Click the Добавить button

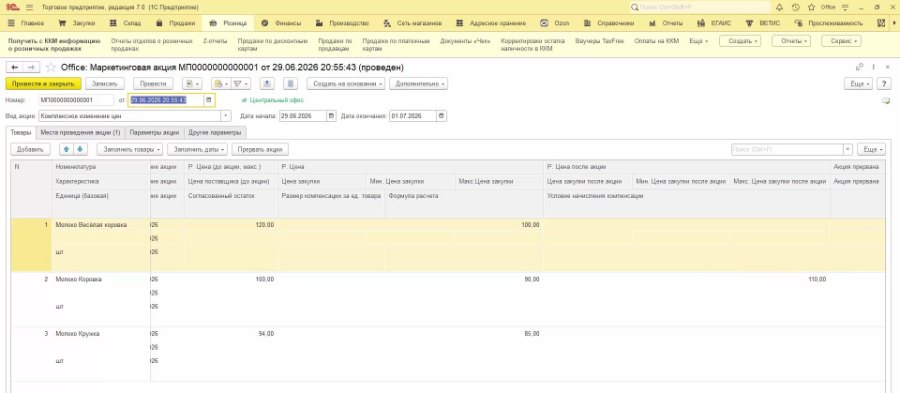click(30, 149)
